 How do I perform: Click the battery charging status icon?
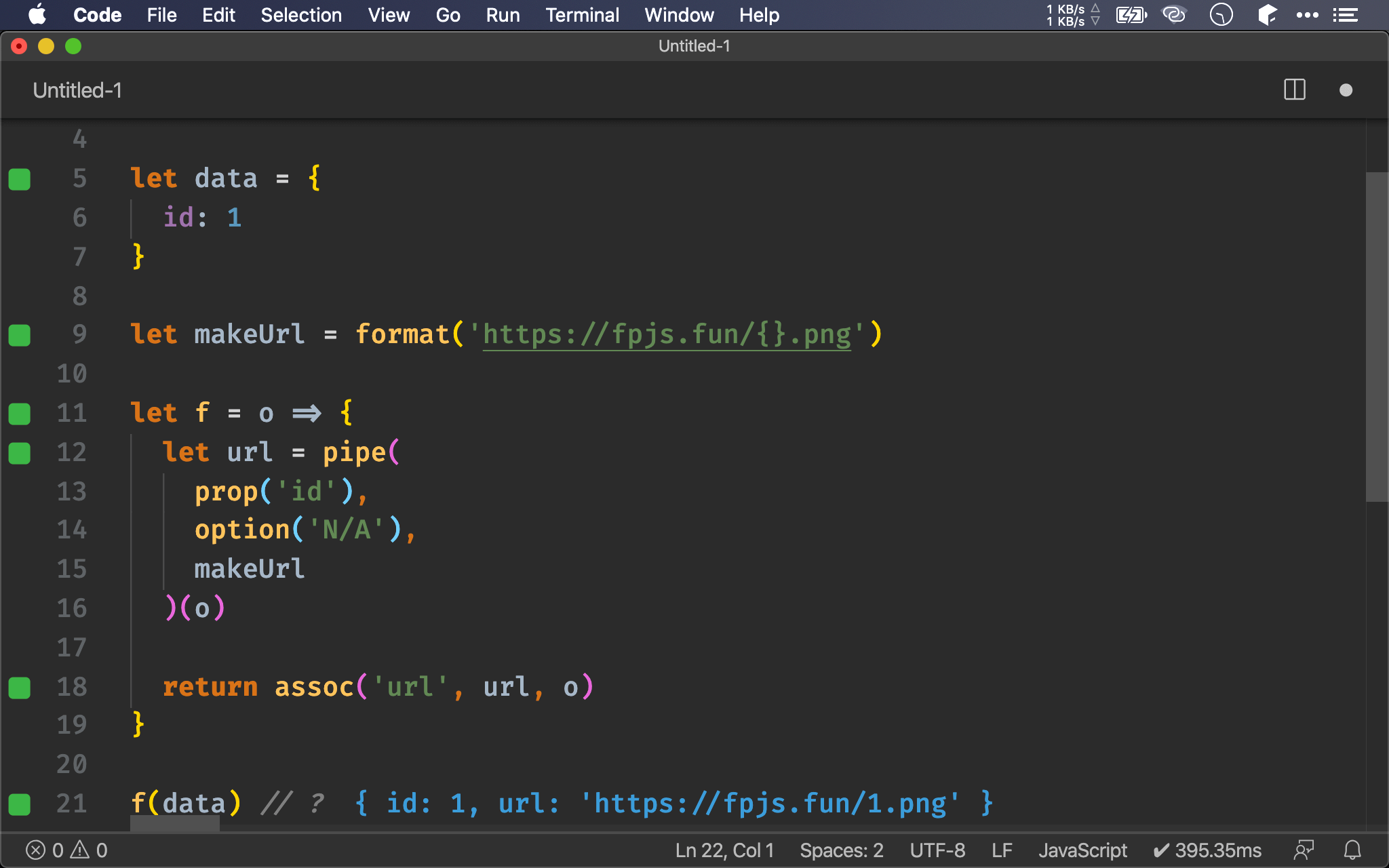pos(1131,15)
